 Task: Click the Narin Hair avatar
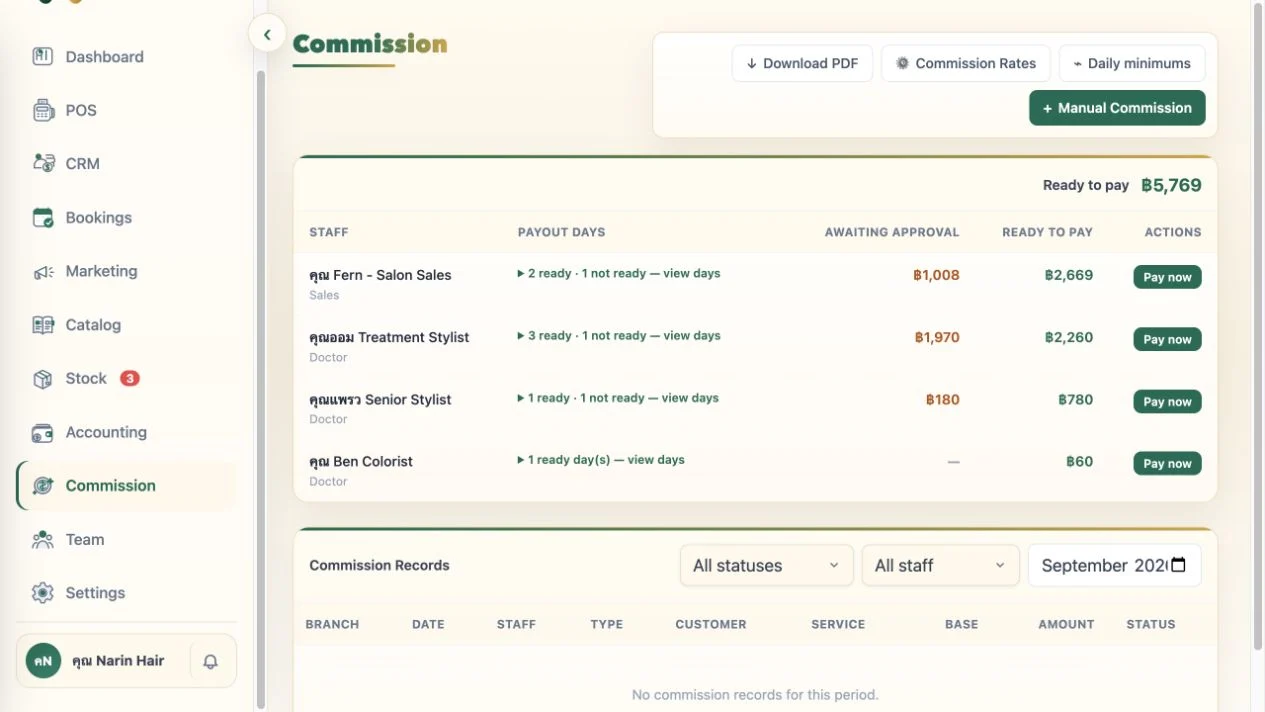[x=43, y=661]
